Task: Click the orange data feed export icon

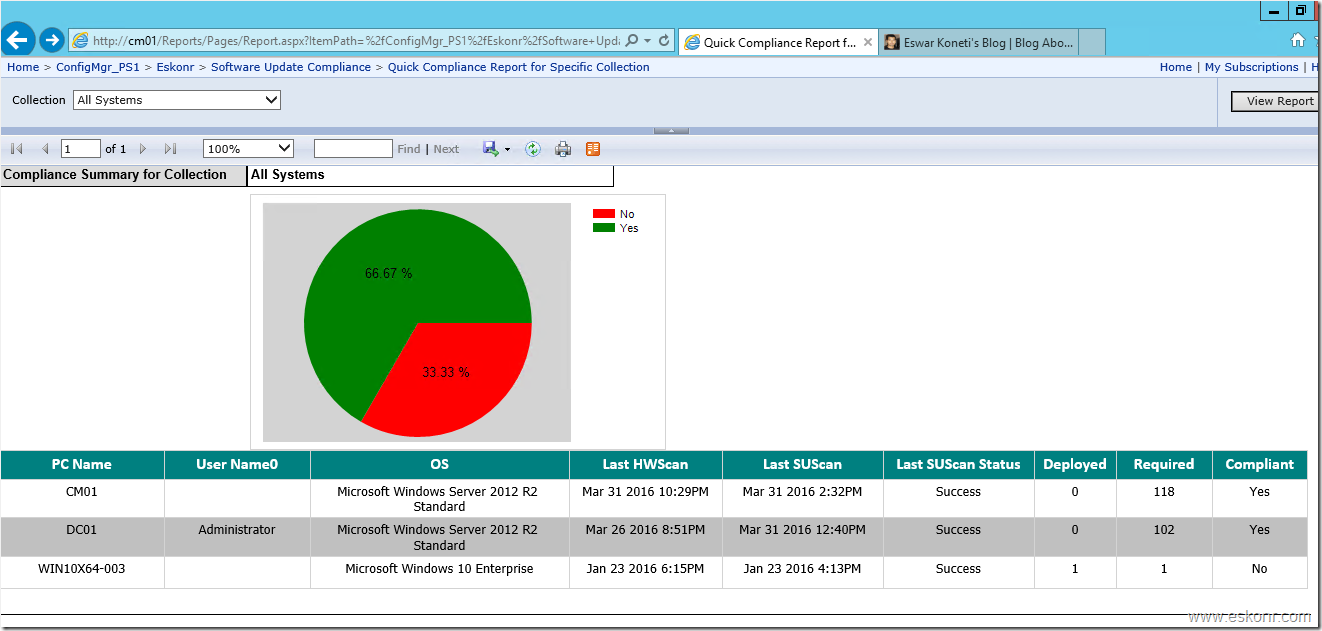Action: pos(593,149)
